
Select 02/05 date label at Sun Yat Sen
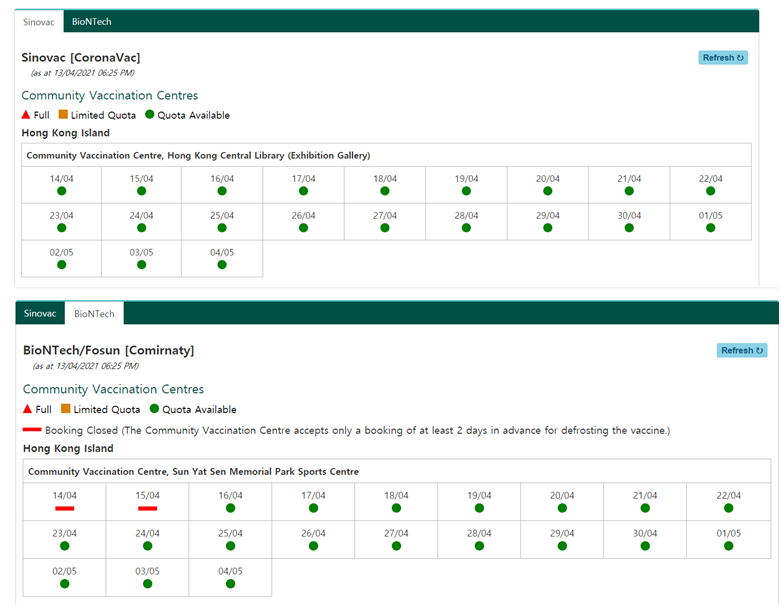[64, 571]
